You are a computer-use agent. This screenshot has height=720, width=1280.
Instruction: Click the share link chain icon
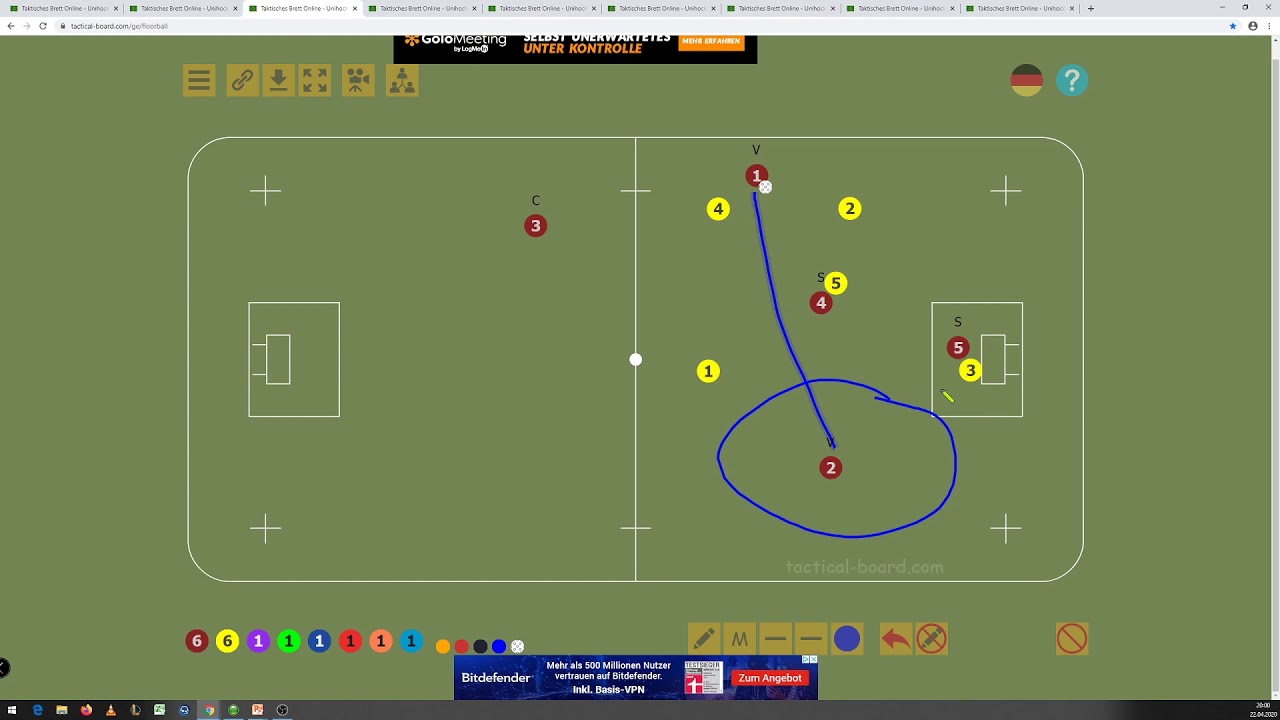pyautogui.click(x=242, y=81)
